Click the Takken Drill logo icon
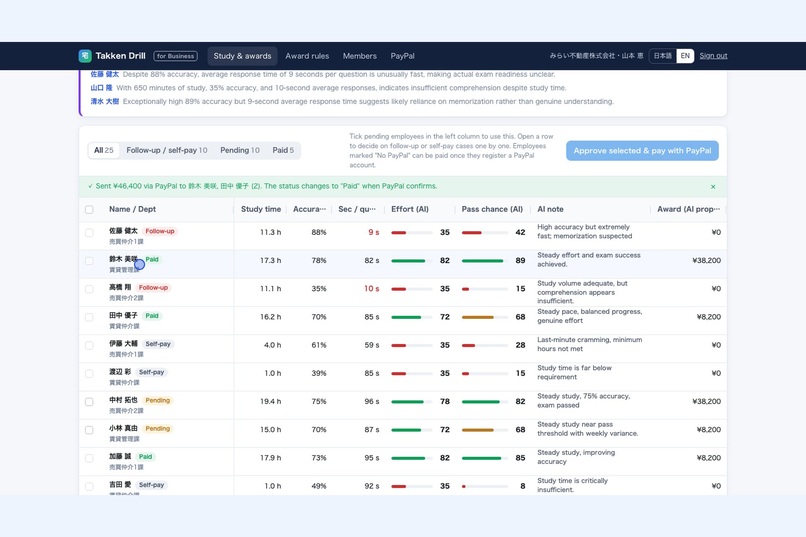The image size is (806, 537). [85, 55]
